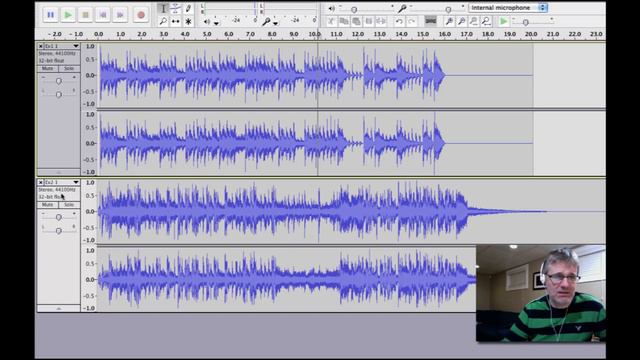Click the Fit Project in window icon
Viewport: 640px width, 360px height.
click(x=486, y=21)
